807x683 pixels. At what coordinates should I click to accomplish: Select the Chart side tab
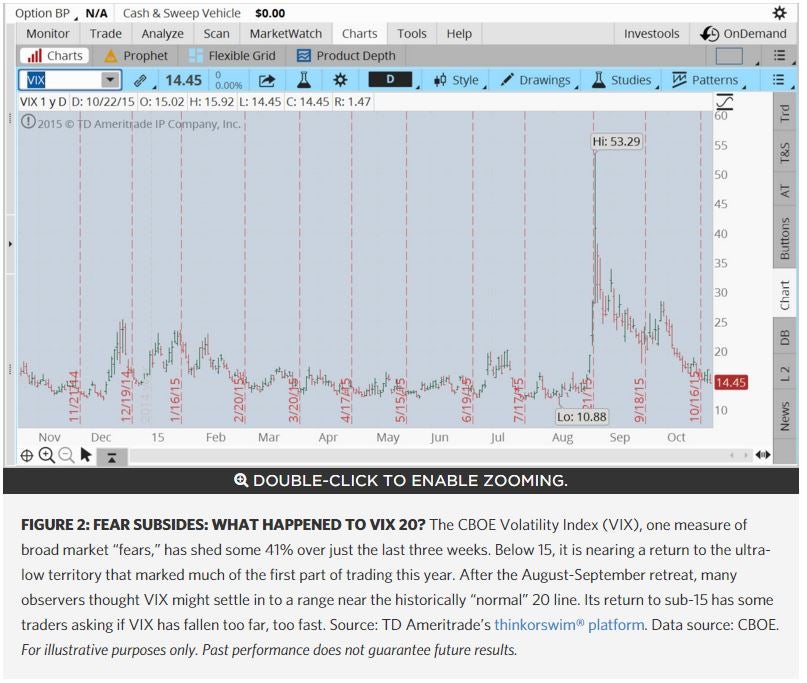click(784, 294)
